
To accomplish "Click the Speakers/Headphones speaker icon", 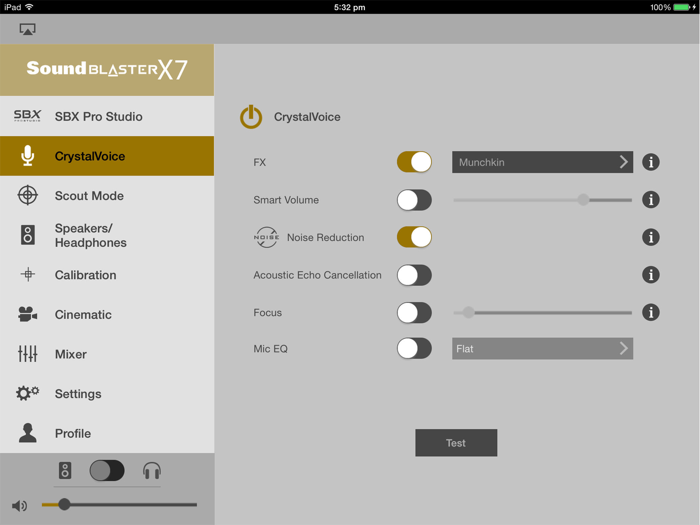I will coord(28,235).
